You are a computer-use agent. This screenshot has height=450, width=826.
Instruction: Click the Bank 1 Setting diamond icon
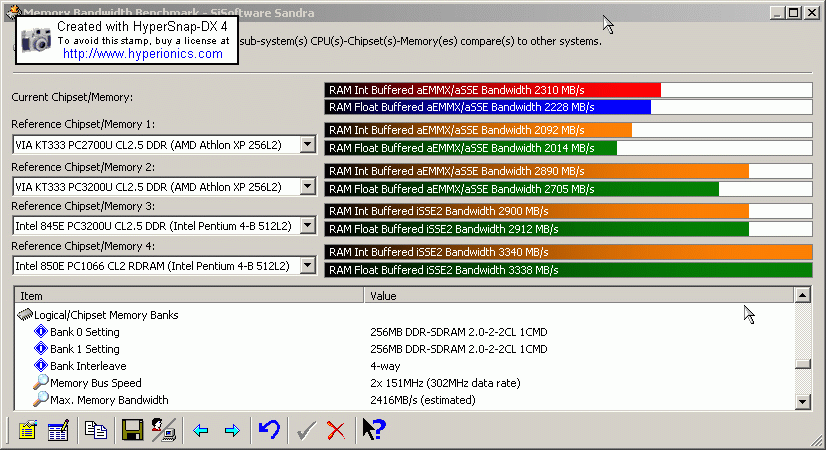click(x=41, y=348)
